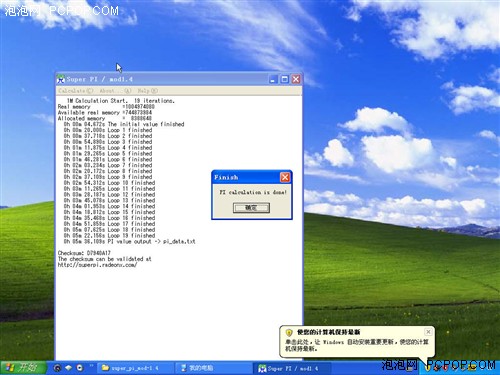Click the 'Real memory' line in output
The height and width of the screenshot is (375, 500).
[x=106, y=107]
